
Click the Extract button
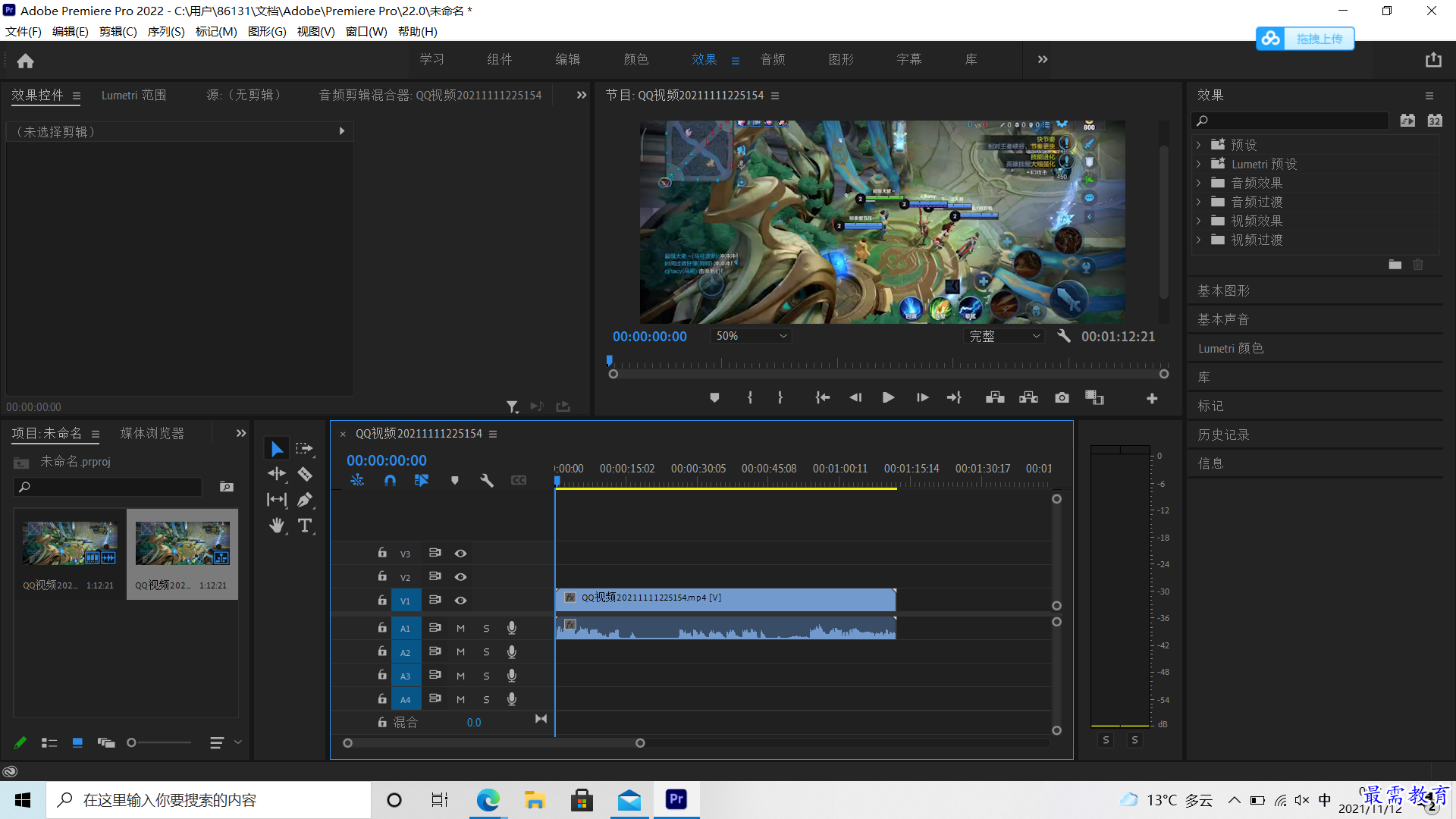pos(1028,397)
